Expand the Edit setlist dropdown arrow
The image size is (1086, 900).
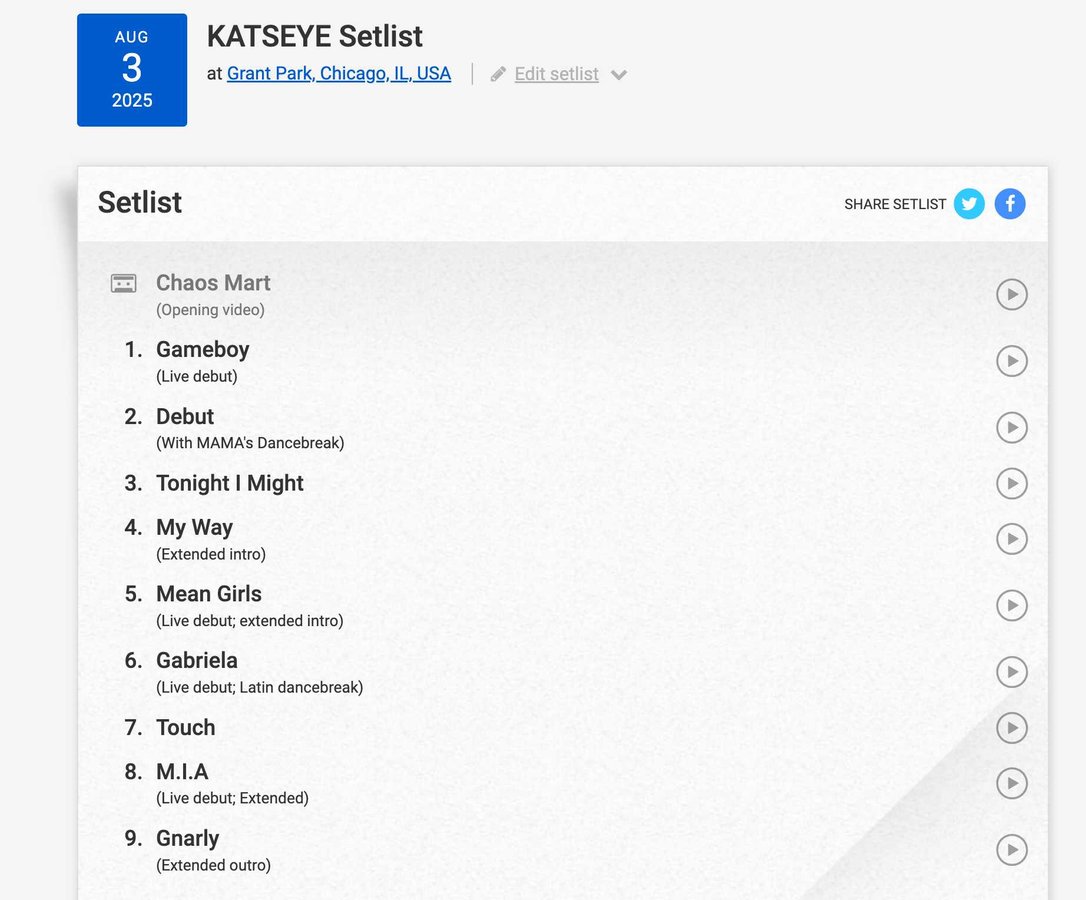click(619, 75)
